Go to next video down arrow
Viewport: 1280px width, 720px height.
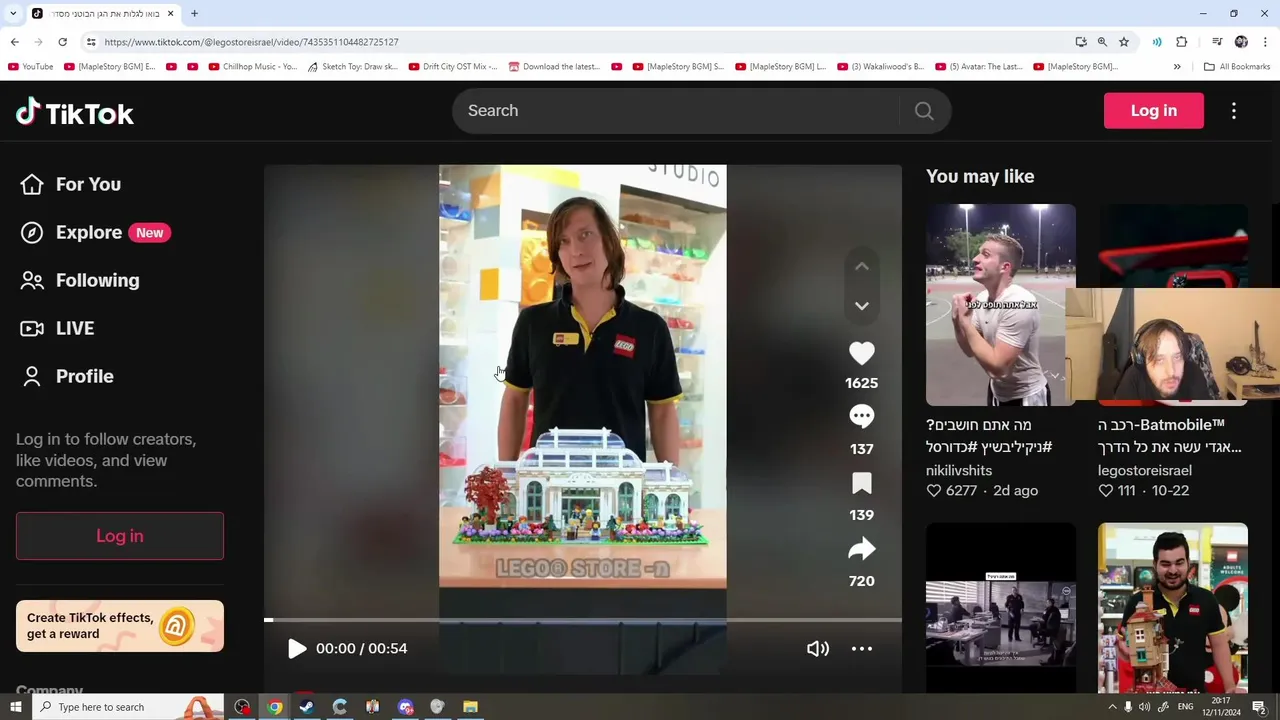[x=862, y=306]
